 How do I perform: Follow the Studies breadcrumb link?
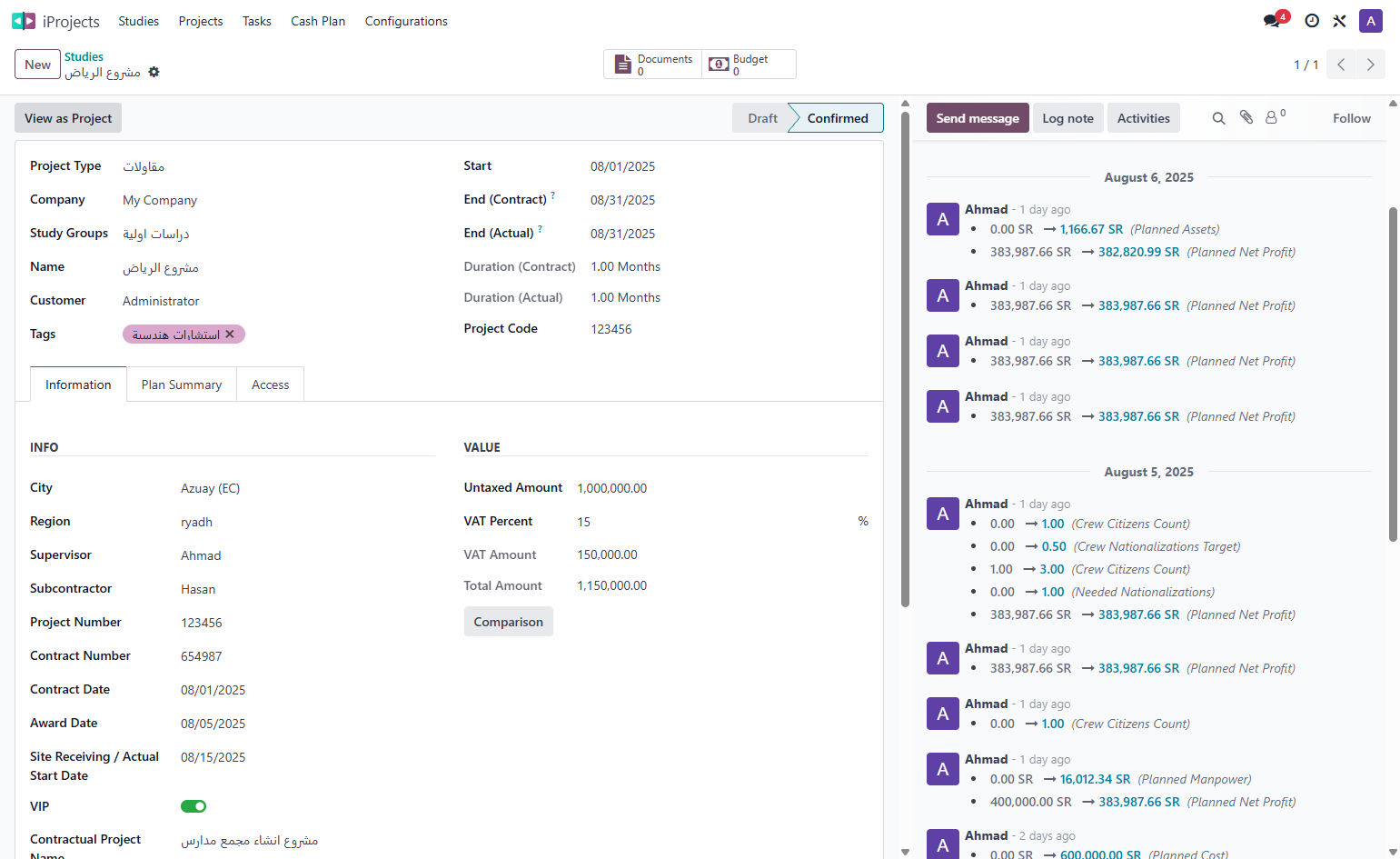click(x=84, y=56)
